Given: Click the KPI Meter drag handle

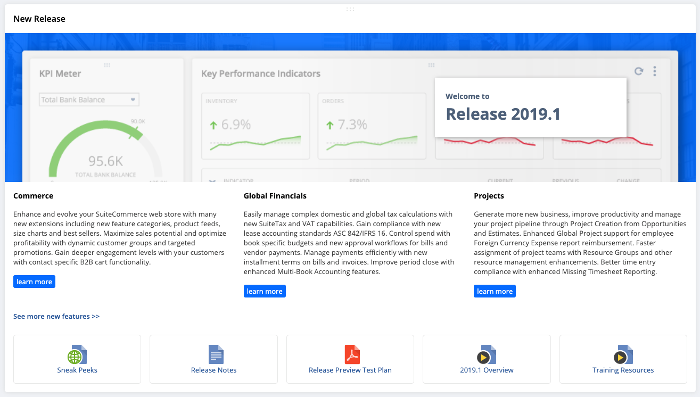Looking at the screenshot, I should coord(107,65).
